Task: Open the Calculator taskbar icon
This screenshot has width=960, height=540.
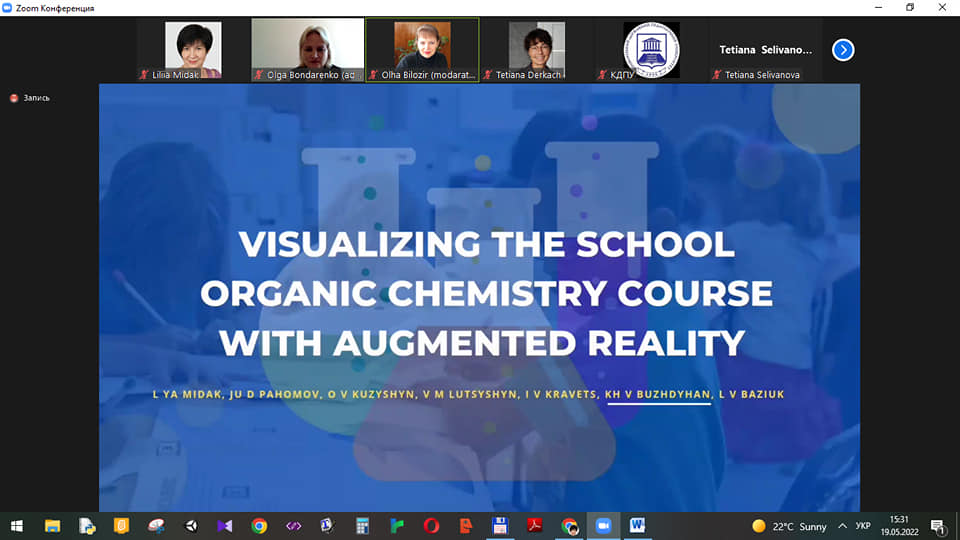Action: tap(362, 525)
